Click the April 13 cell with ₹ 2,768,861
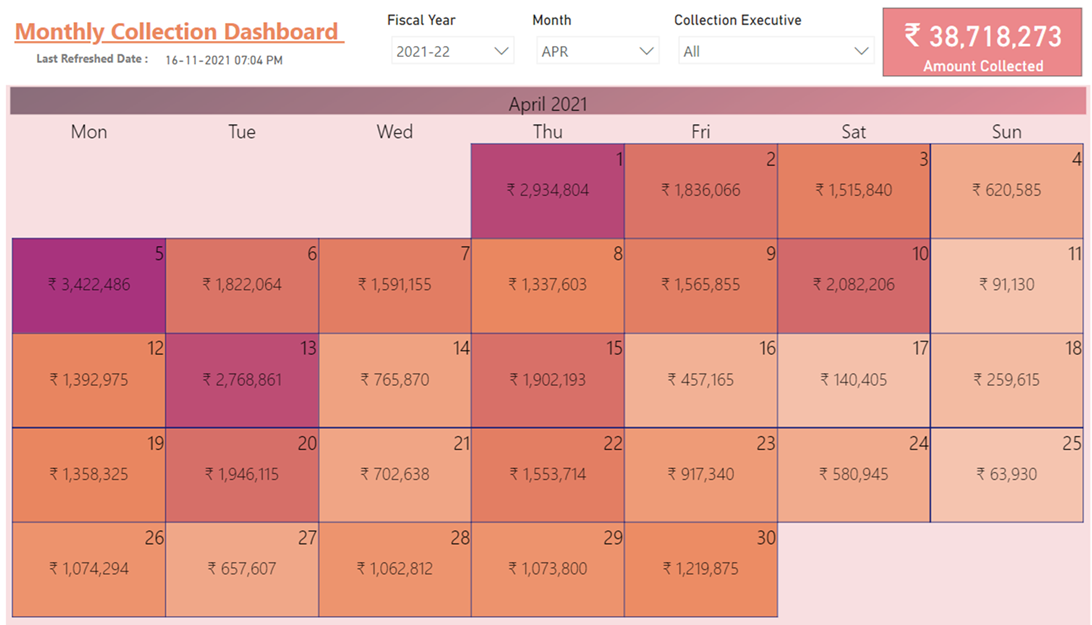1092x625 pixels. [242, 381]
